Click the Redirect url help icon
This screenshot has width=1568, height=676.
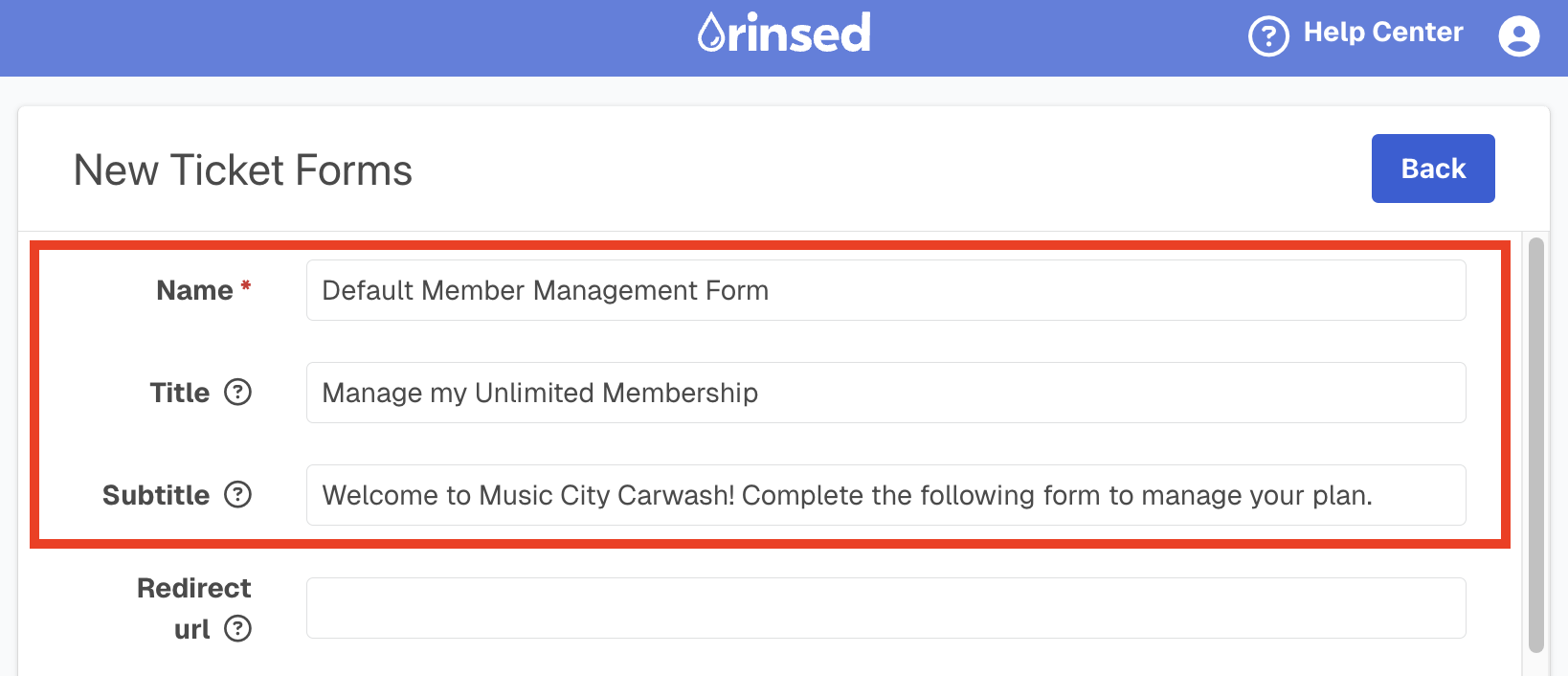coord(237,628)
